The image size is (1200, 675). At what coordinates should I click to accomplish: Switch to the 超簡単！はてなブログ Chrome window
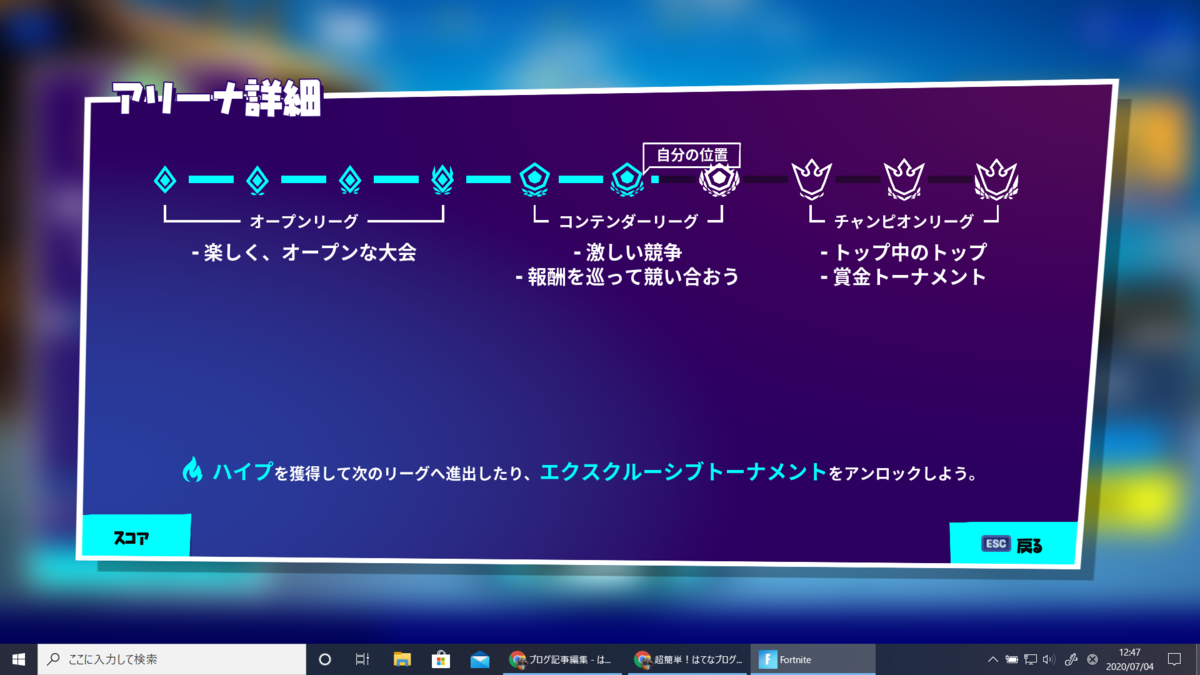coord(687,659)
